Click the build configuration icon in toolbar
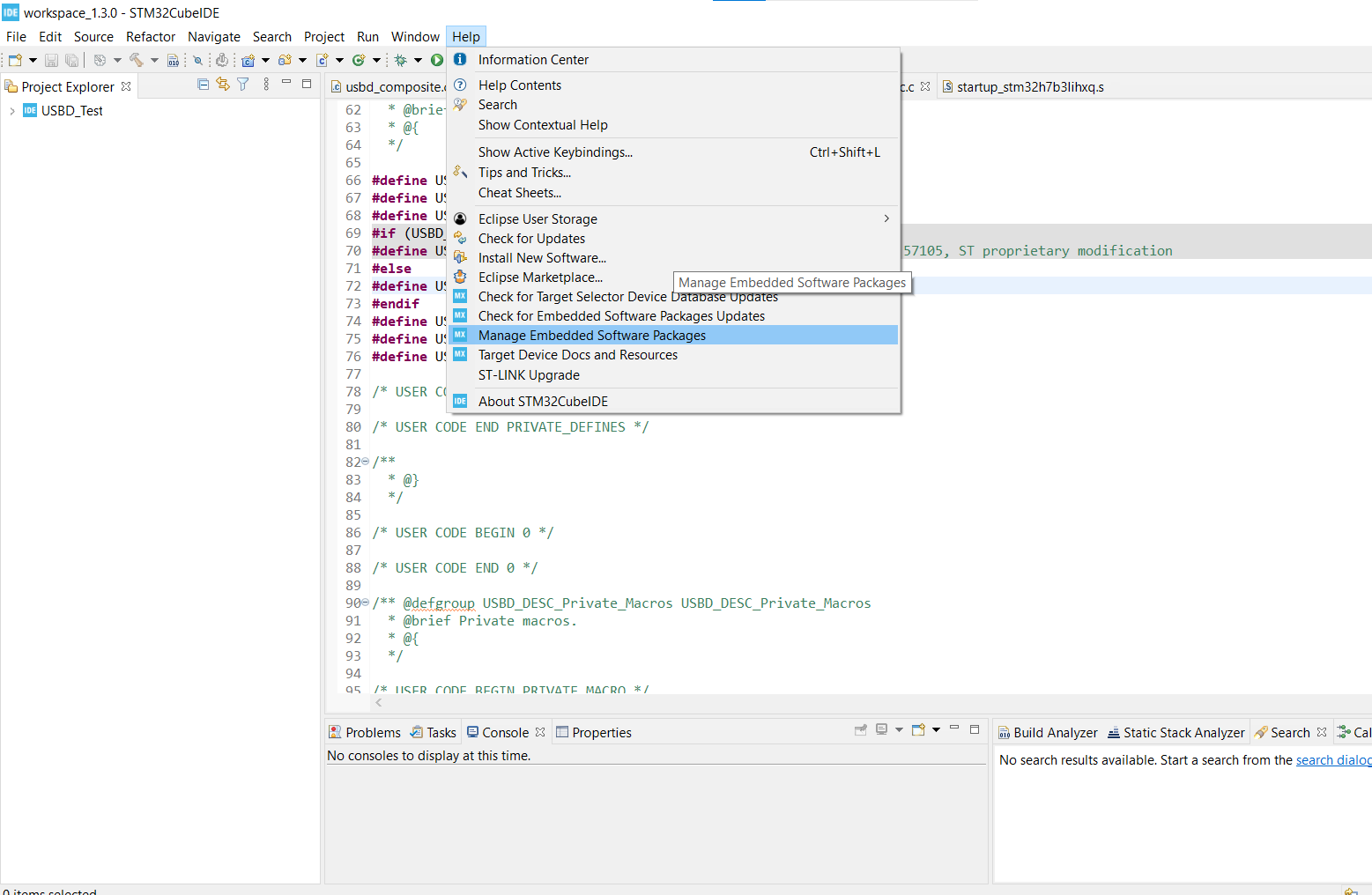Viewport: 1372px width, 895px height. (x=100, y=60)
